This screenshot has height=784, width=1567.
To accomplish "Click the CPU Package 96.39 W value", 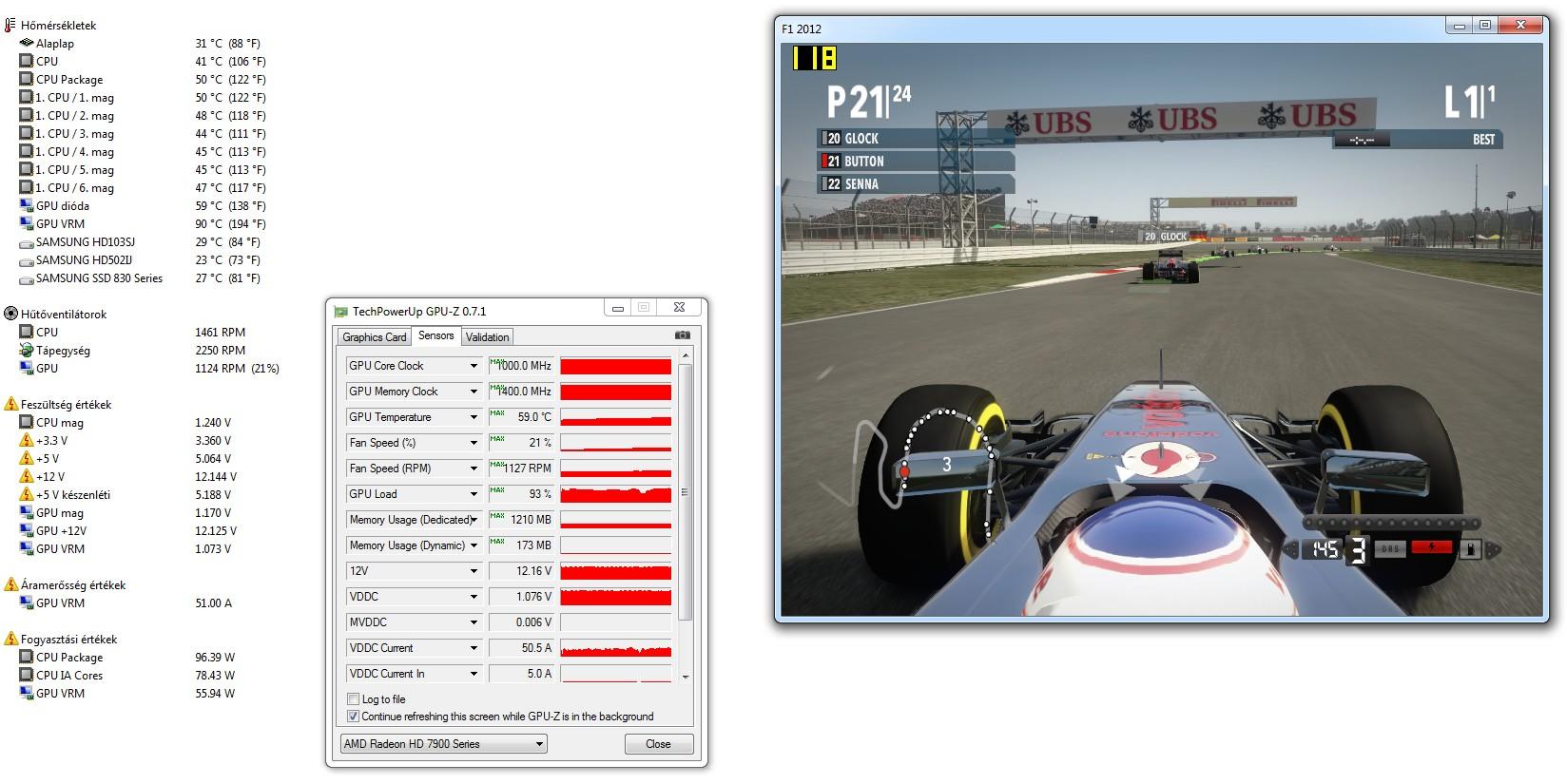I will tap(215, 658).
